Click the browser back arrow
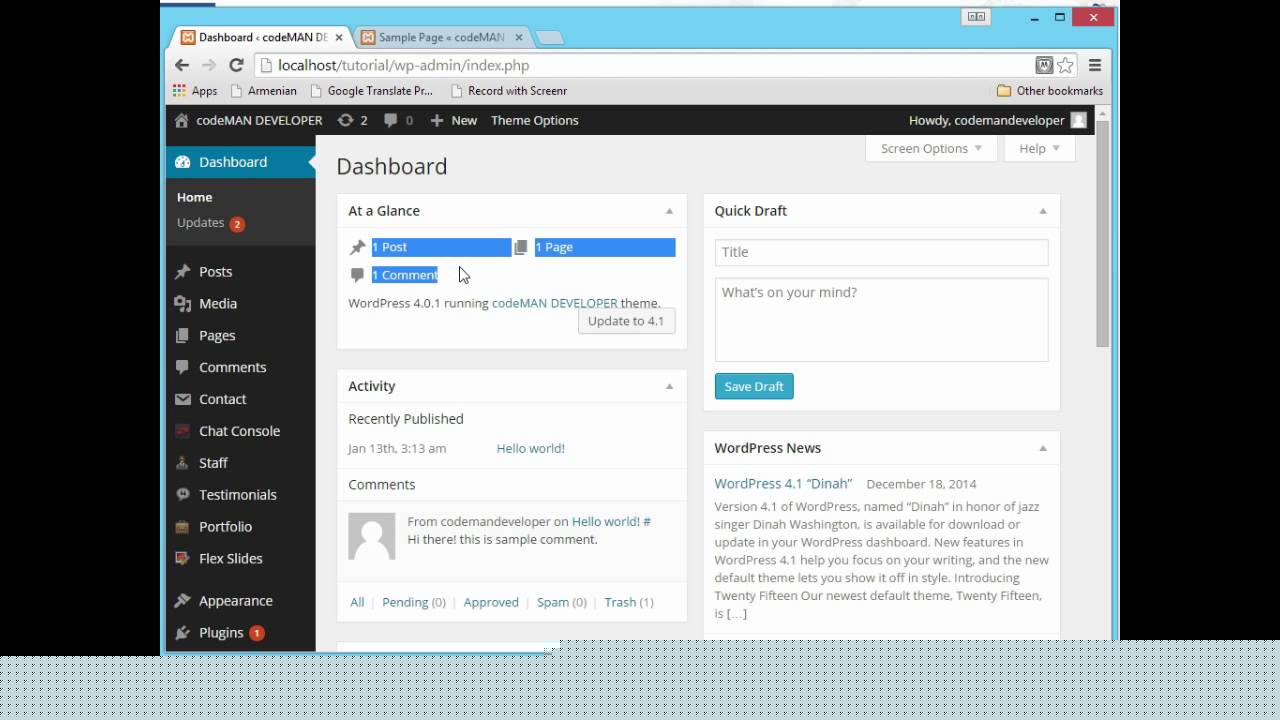The height and width of the screenshot is (720, 1280). (181, 65)
